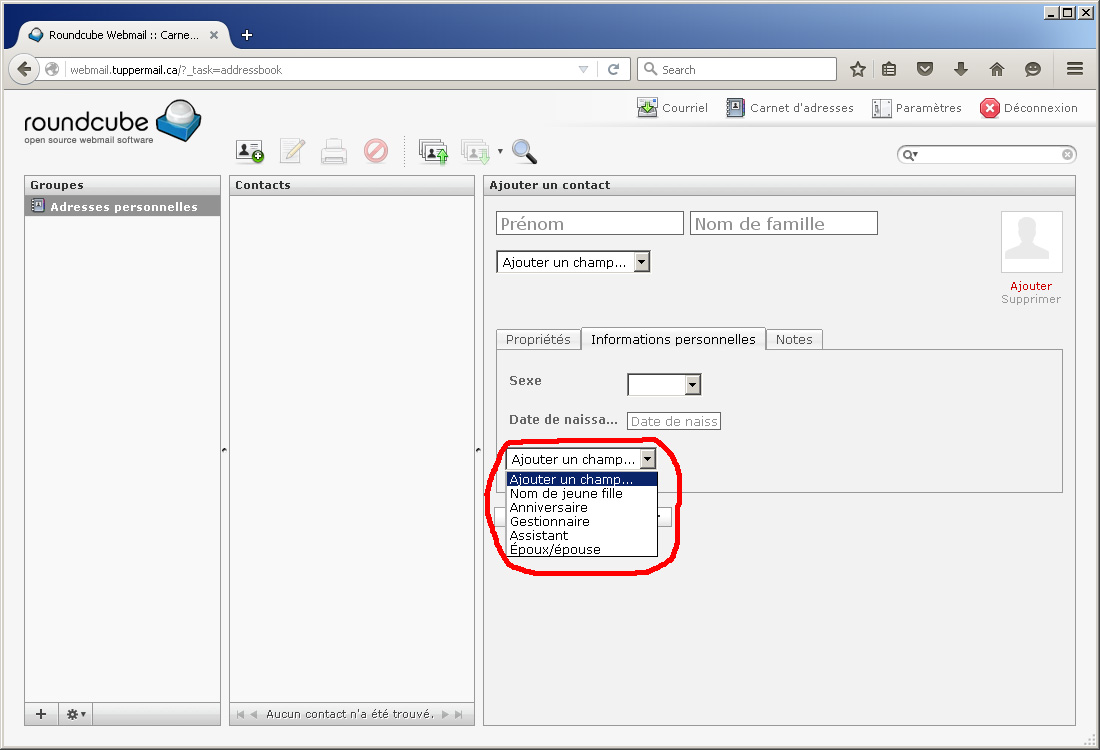Image resolution: width=1100 pixels, height=750 pixels.
Task: Click the import contacts toolbar icon
Action: pyautogui.click(x=433, y=151)
